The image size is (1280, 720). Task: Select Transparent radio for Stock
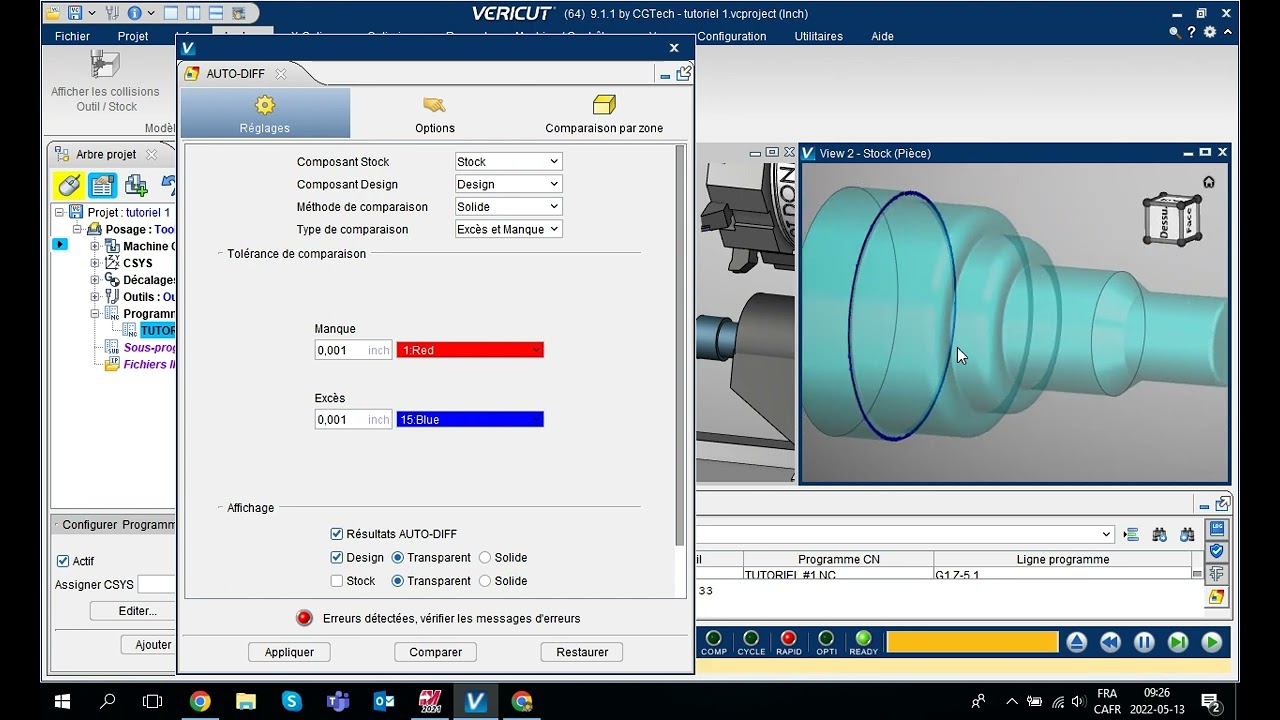pos(398,581)
